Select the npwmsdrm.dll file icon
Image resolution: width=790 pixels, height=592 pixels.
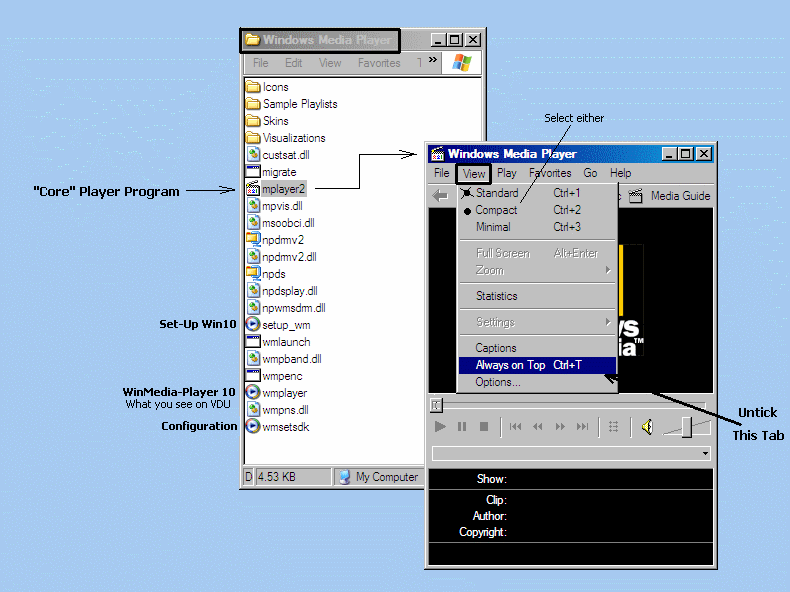click(253, 308)
